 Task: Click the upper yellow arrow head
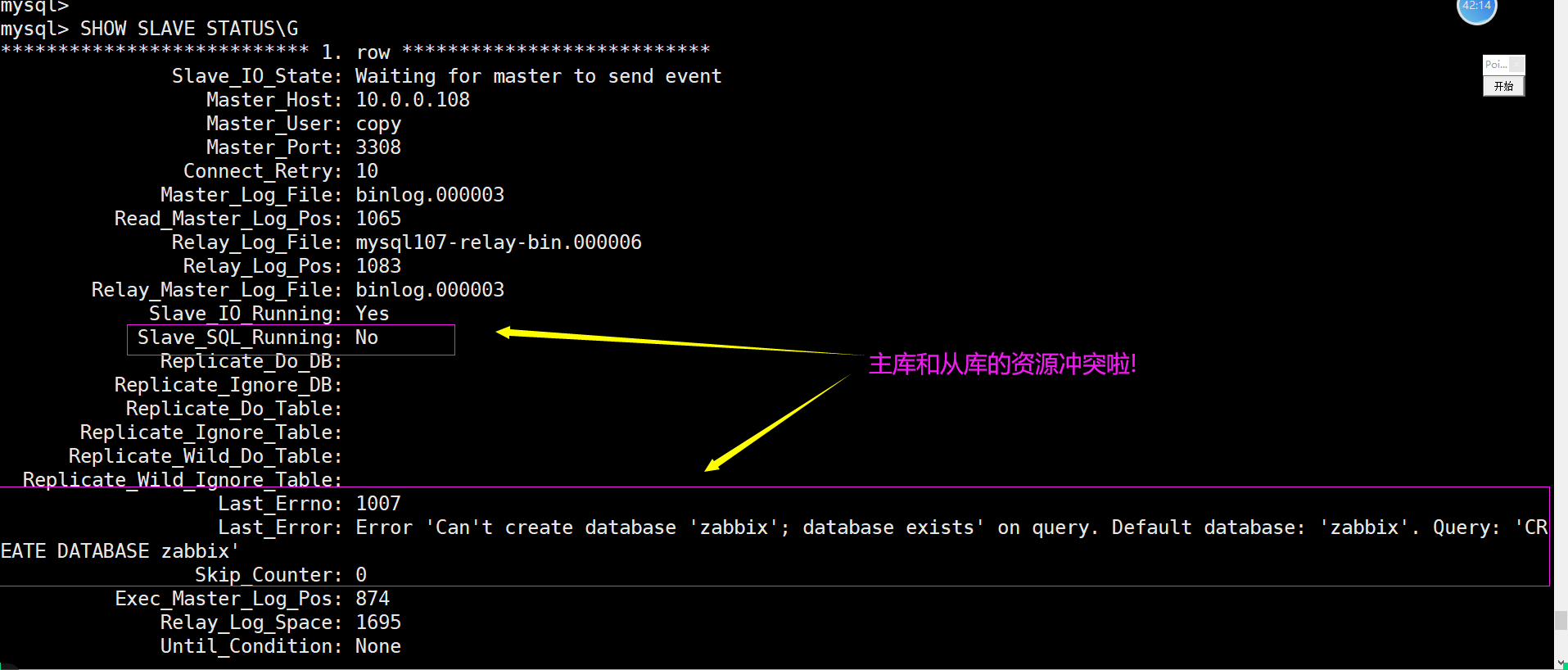(x=505, y=332)
